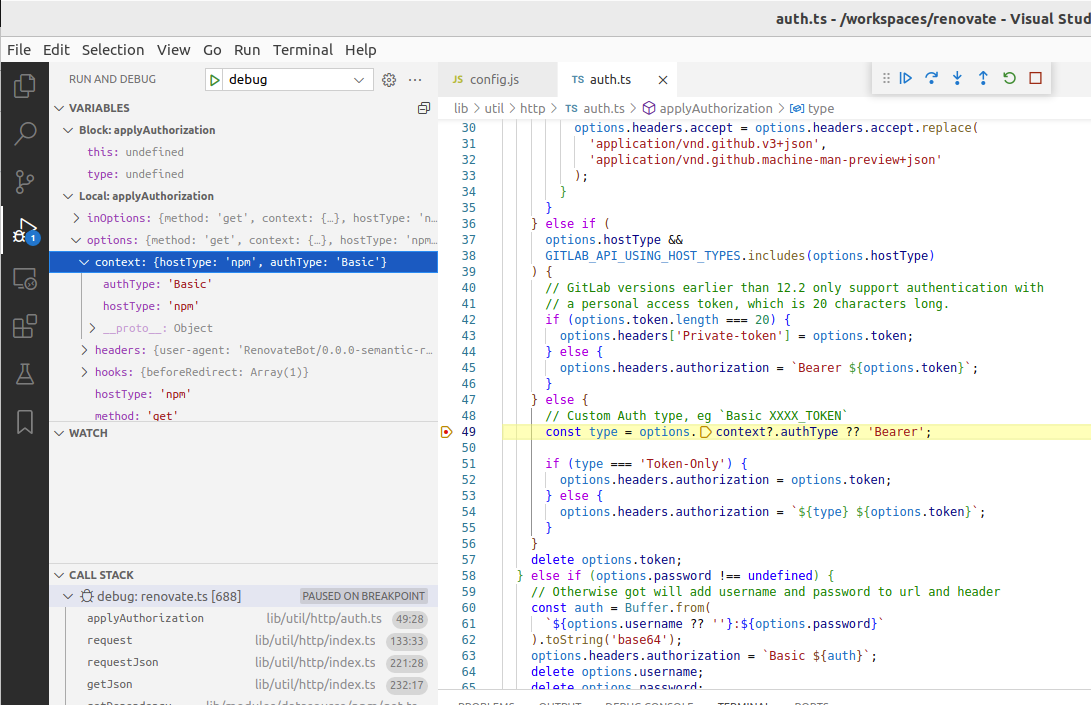The image size is (1091, 705).
Task: Click line number 58 in the gutter
Action: tap(469, 576)
